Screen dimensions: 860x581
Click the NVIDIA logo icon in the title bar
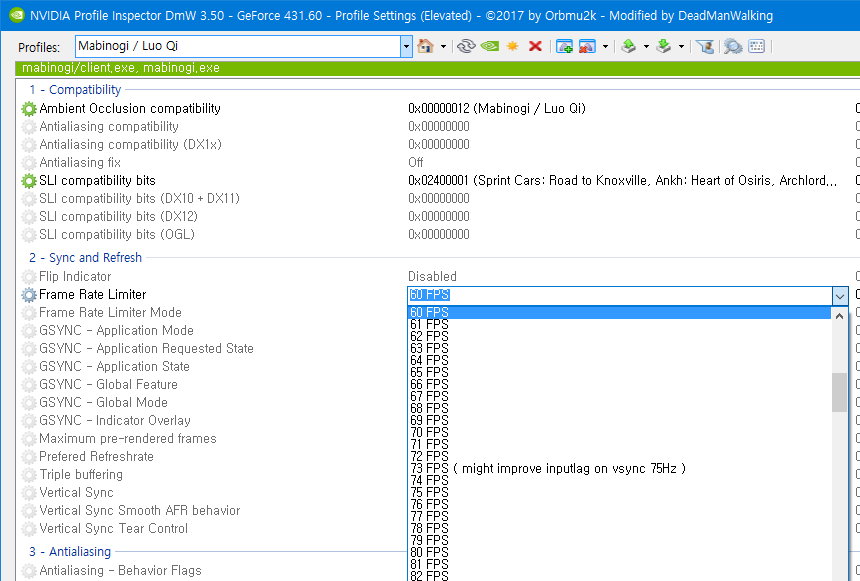coord(16,15)
